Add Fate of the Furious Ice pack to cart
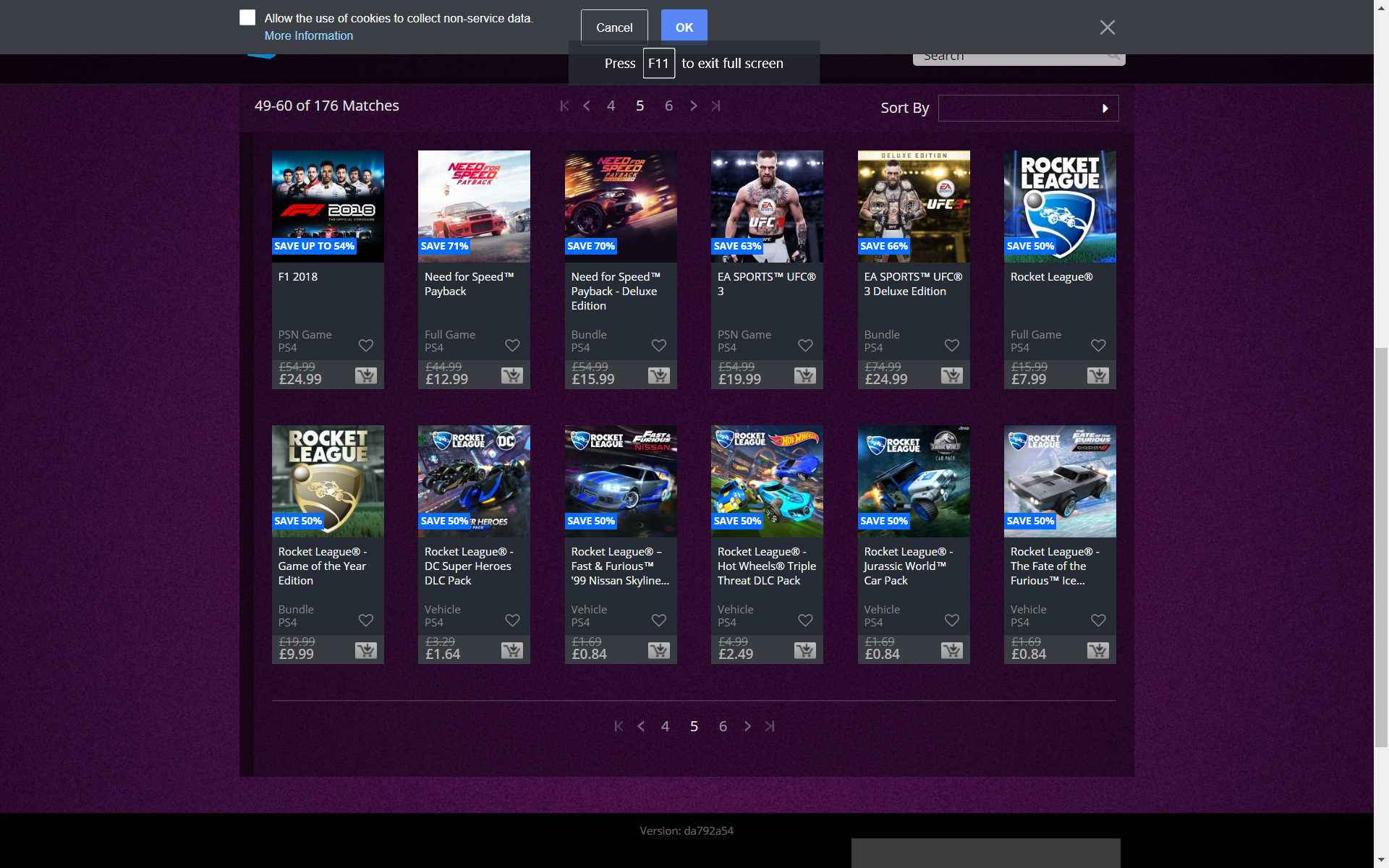Viewport: 1389px width, 868px height. pos(1097,650)
